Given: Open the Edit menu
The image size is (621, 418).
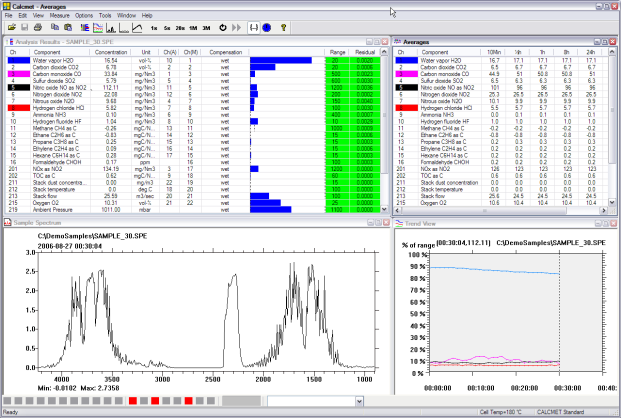Looking at the screenshot, I should click(x=23, y=15).
